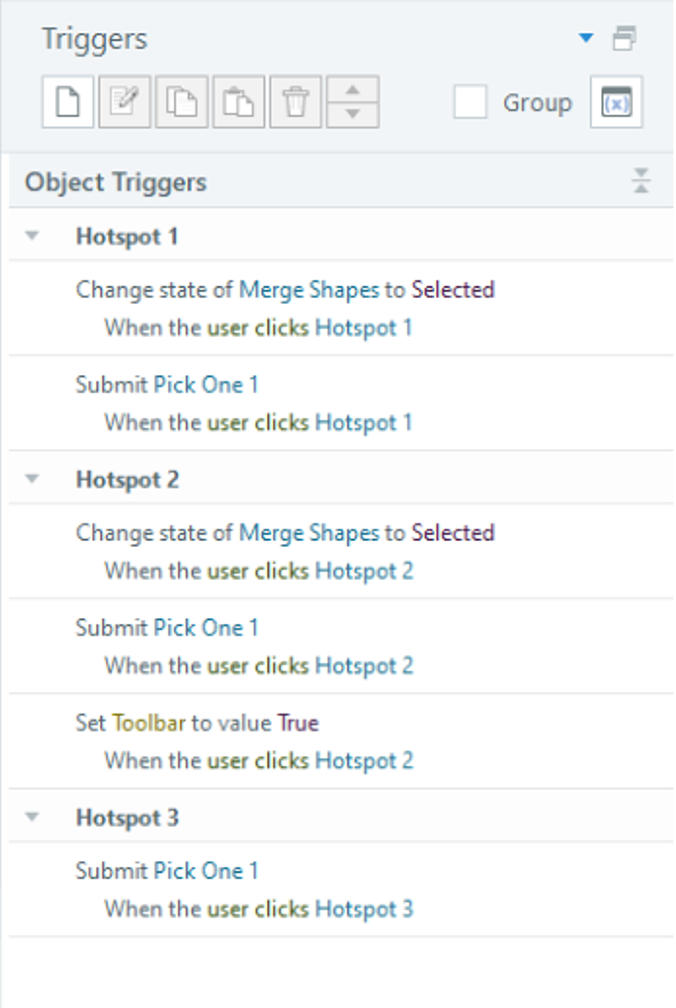676x1008 pixels.
Task: Enable the Group checkbox
Action: click(x=469, y=101)
